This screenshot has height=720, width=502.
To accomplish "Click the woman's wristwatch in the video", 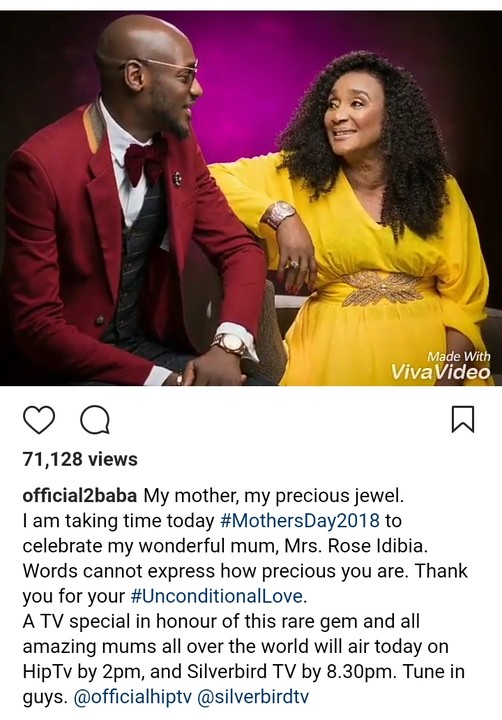I will pyautogui.click(x=279, y=214).
